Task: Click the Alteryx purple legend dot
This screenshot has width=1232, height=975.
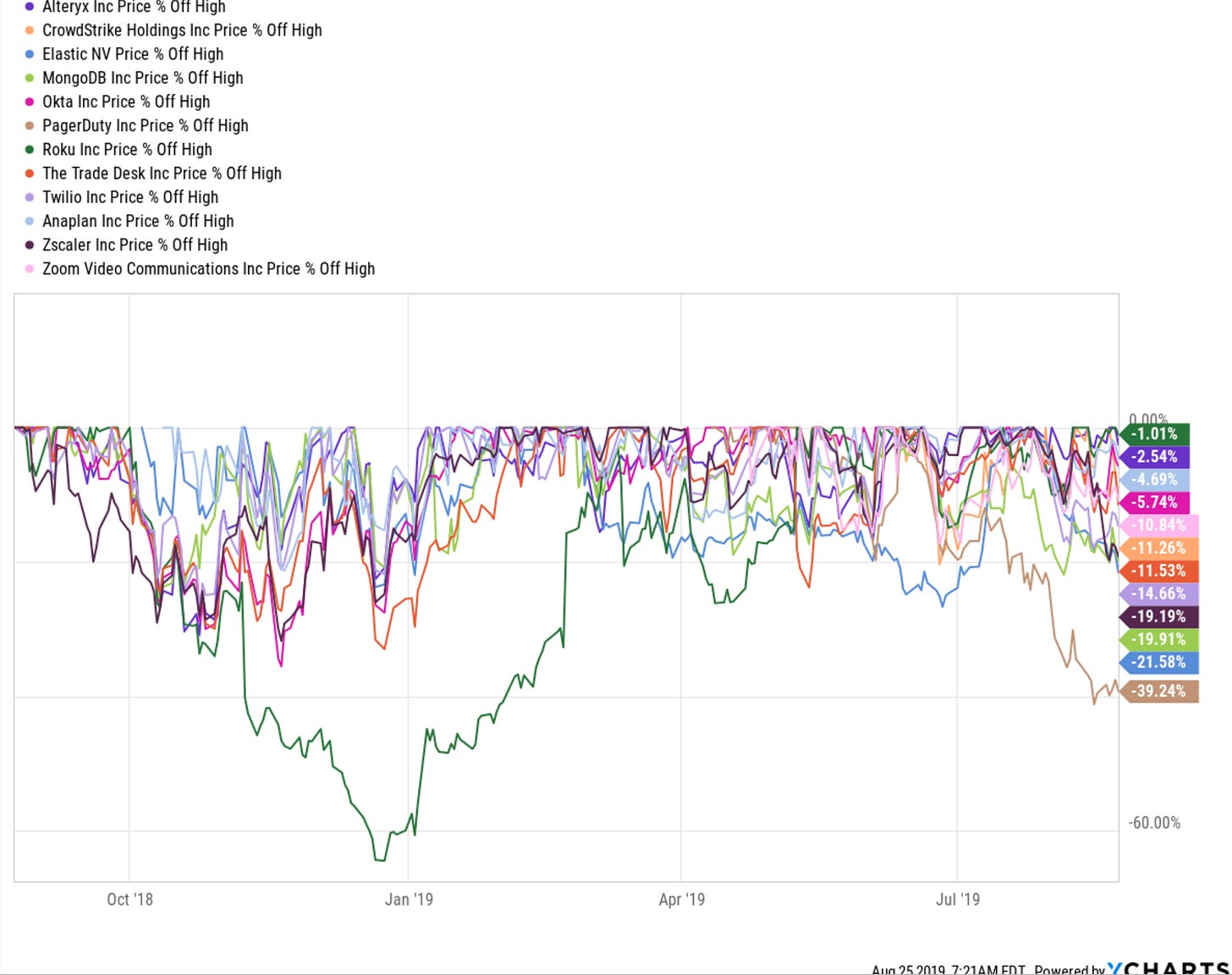Action: tap(30, 7)
